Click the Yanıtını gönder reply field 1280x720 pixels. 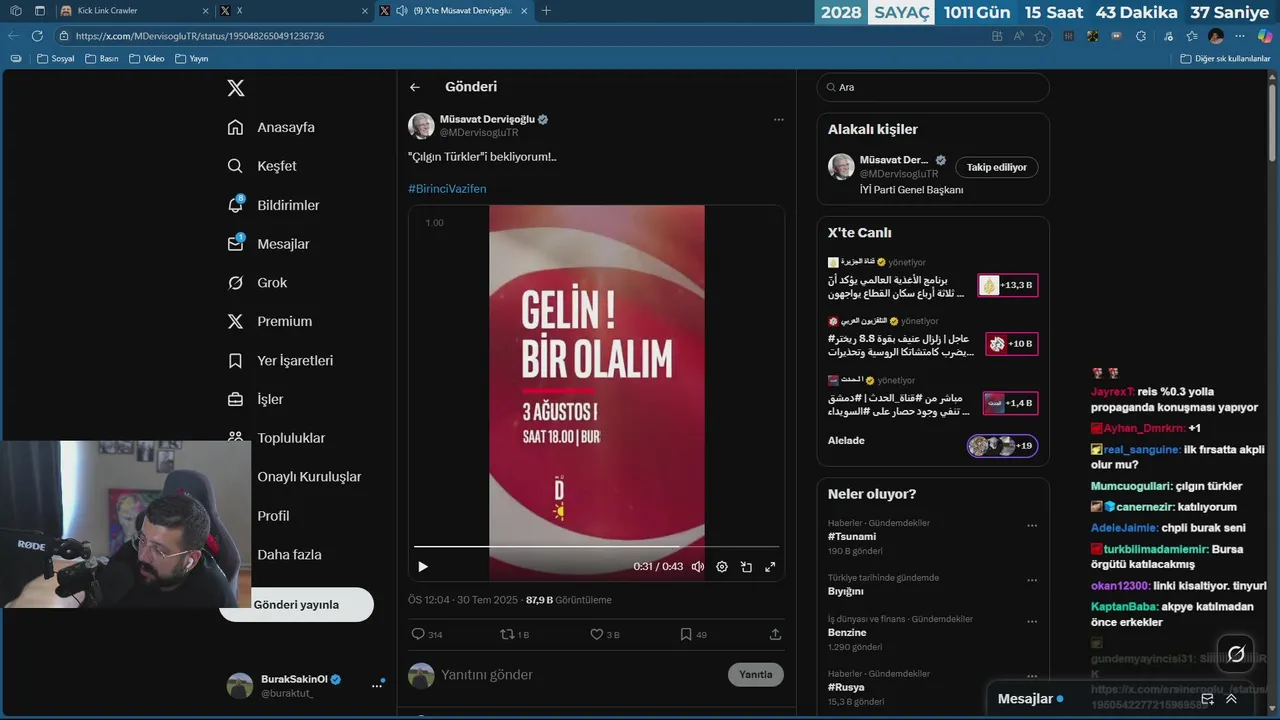[x=580, y=675]
